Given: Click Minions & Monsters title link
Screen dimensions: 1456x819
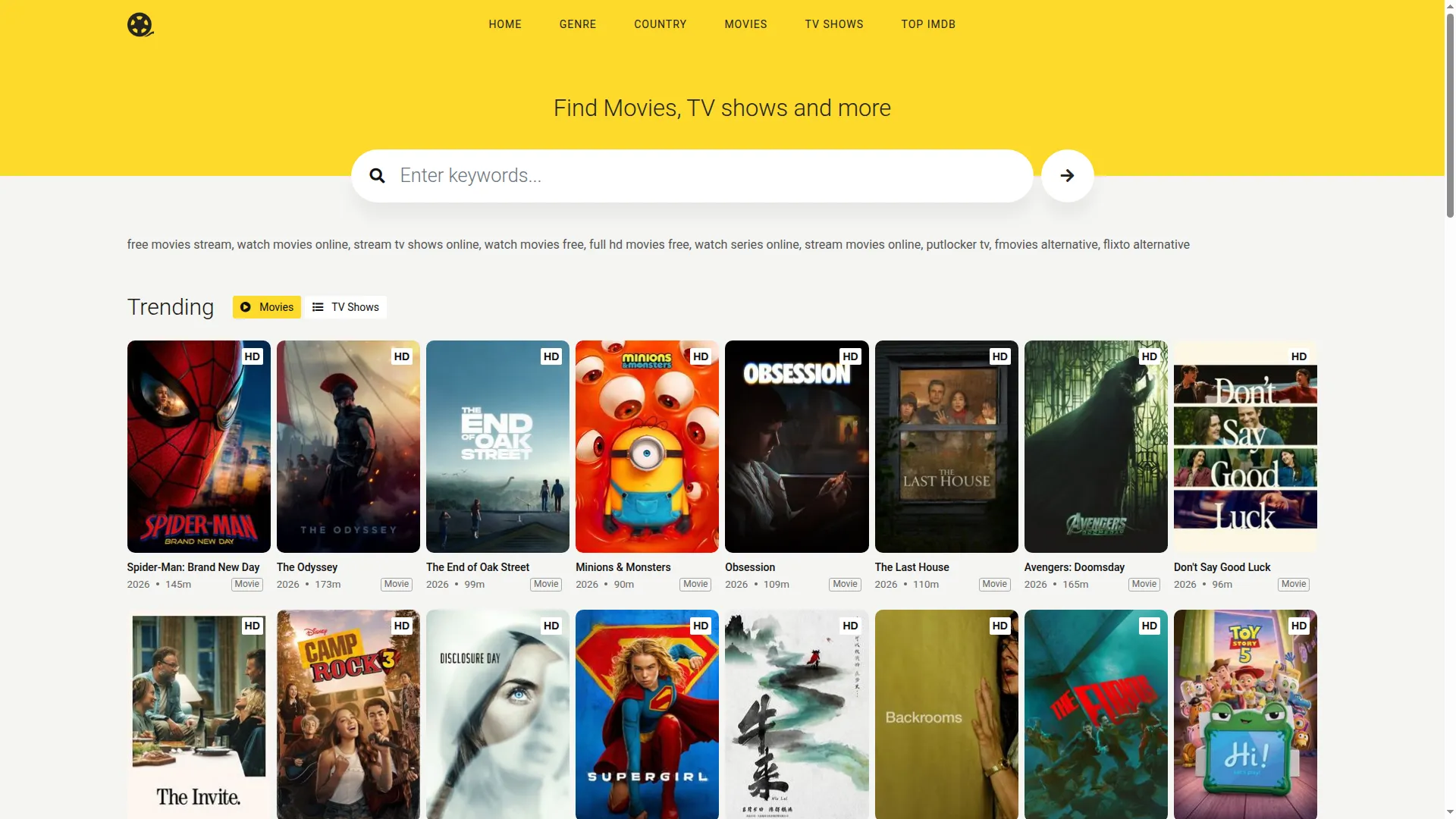Looking at the screenshot, I should [x=623, y=567].
